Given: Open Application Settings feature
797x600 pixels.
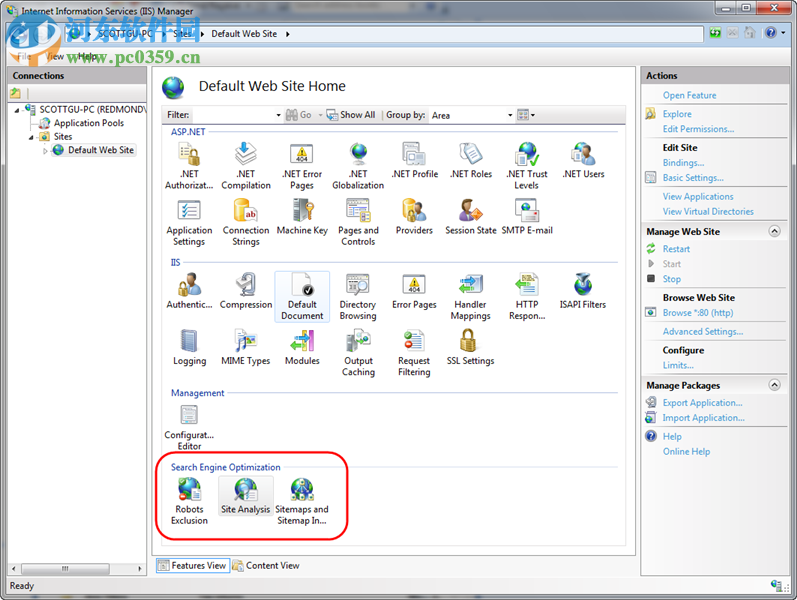Looking at the screenshot, I should (189, 222).
